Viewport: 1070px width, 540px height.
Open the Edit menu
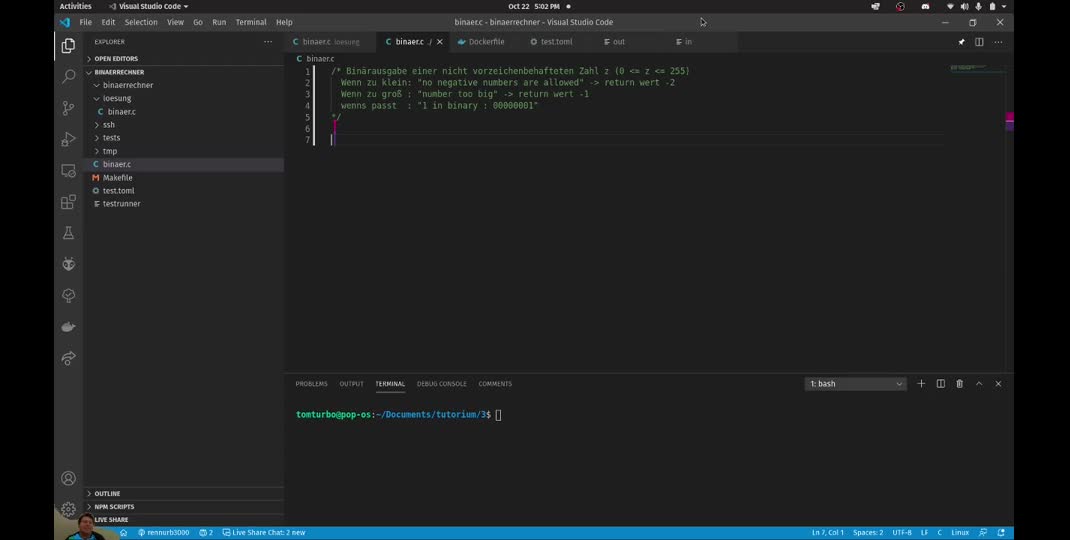tap(108, 22)
